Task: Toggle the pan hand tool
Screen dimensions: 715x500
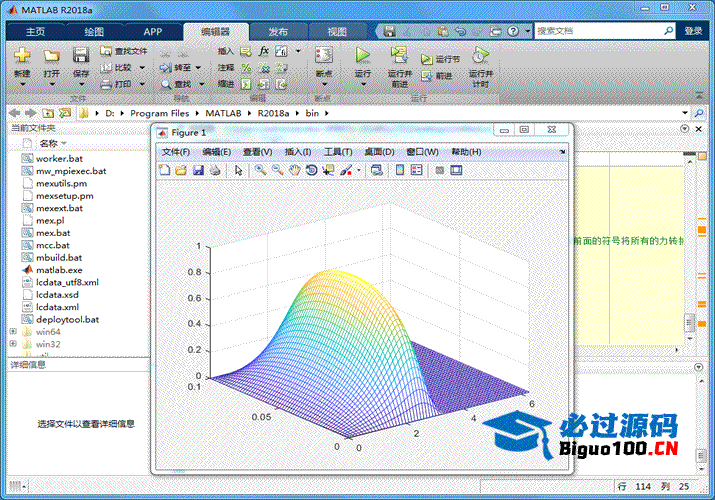Action: 295,170
